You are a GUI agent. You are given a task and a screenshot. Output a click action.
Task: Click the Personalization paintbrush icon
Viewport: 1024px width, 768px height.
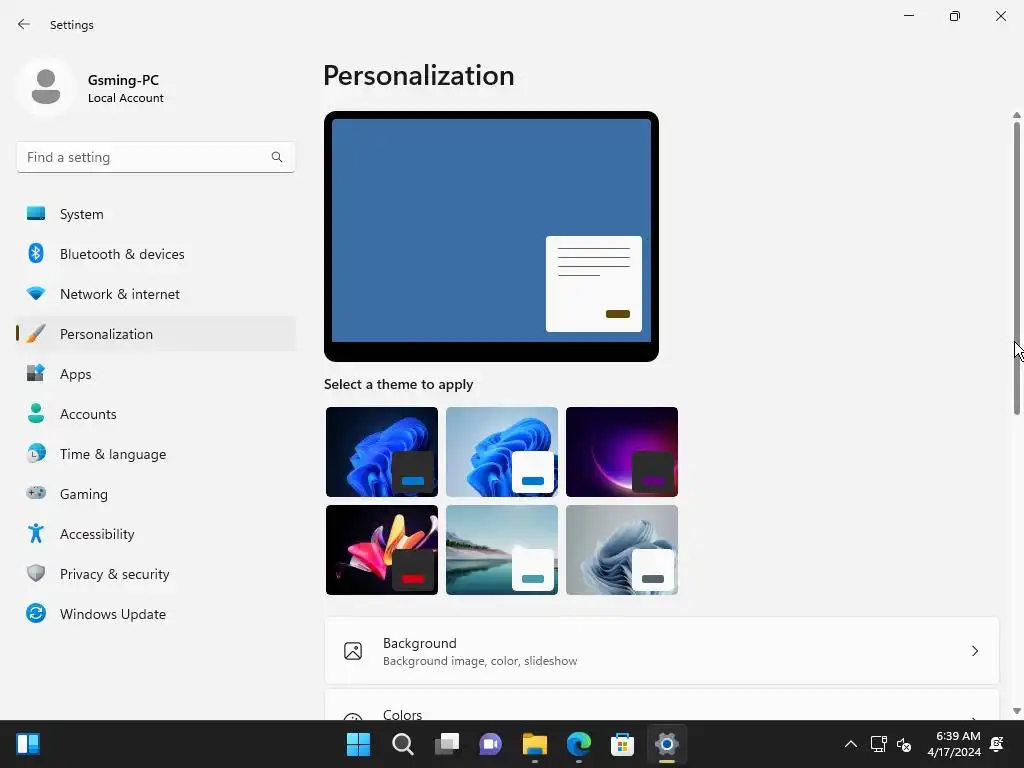click(x=36, y=334)
